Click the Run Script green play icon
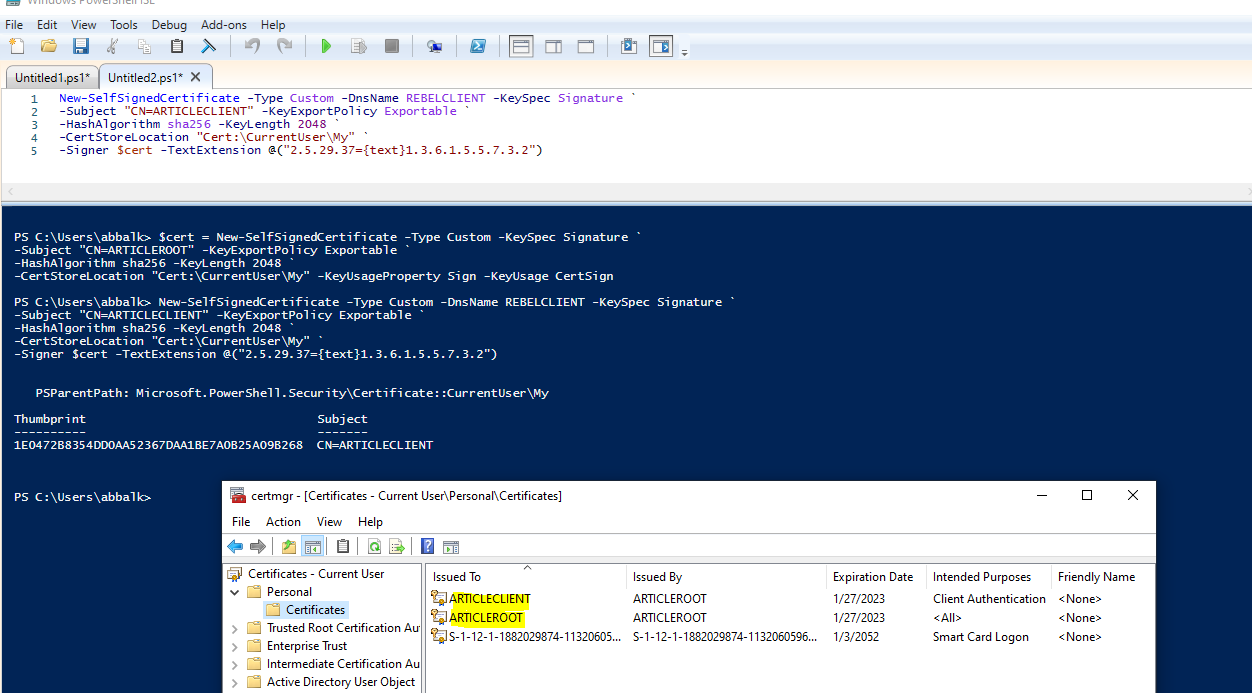Viewport: 1252px width, 693px height. tap(325, 46)
